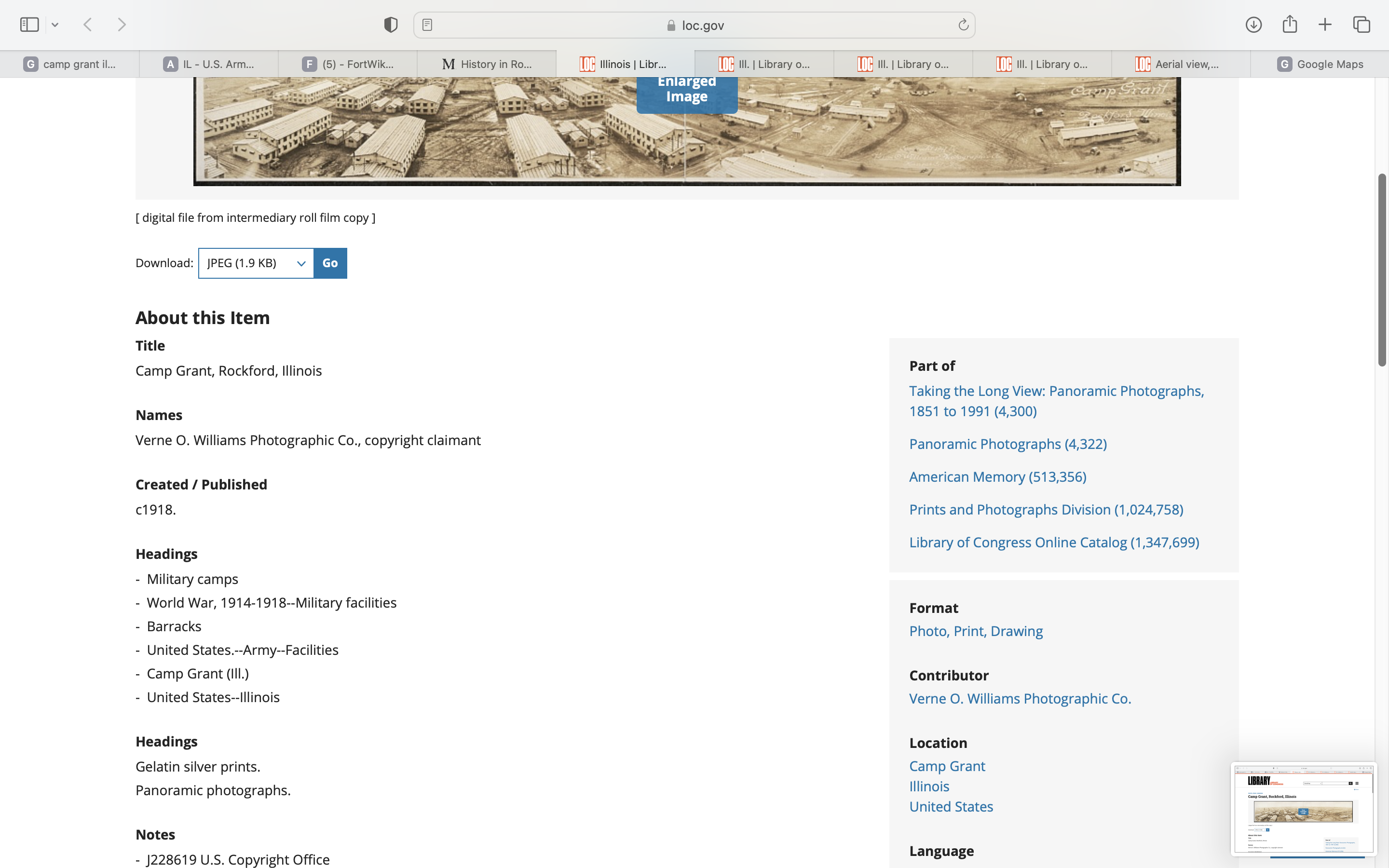1389x868 pixels.
Task: Click the forward navigation arrow
Action: pyautogui.click(x=122, y=25)
